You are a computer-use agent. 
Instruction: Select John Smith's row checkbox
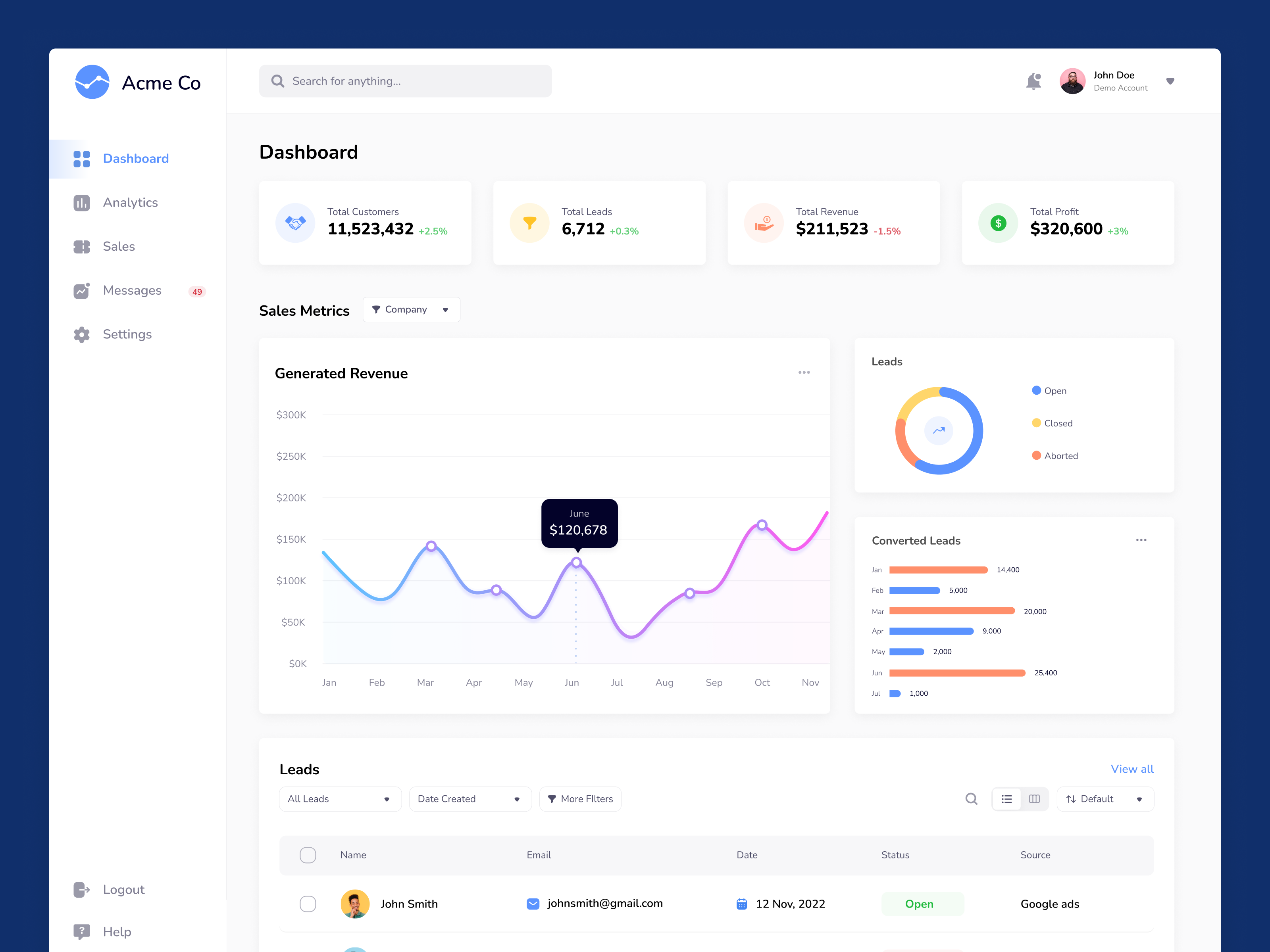308,904
